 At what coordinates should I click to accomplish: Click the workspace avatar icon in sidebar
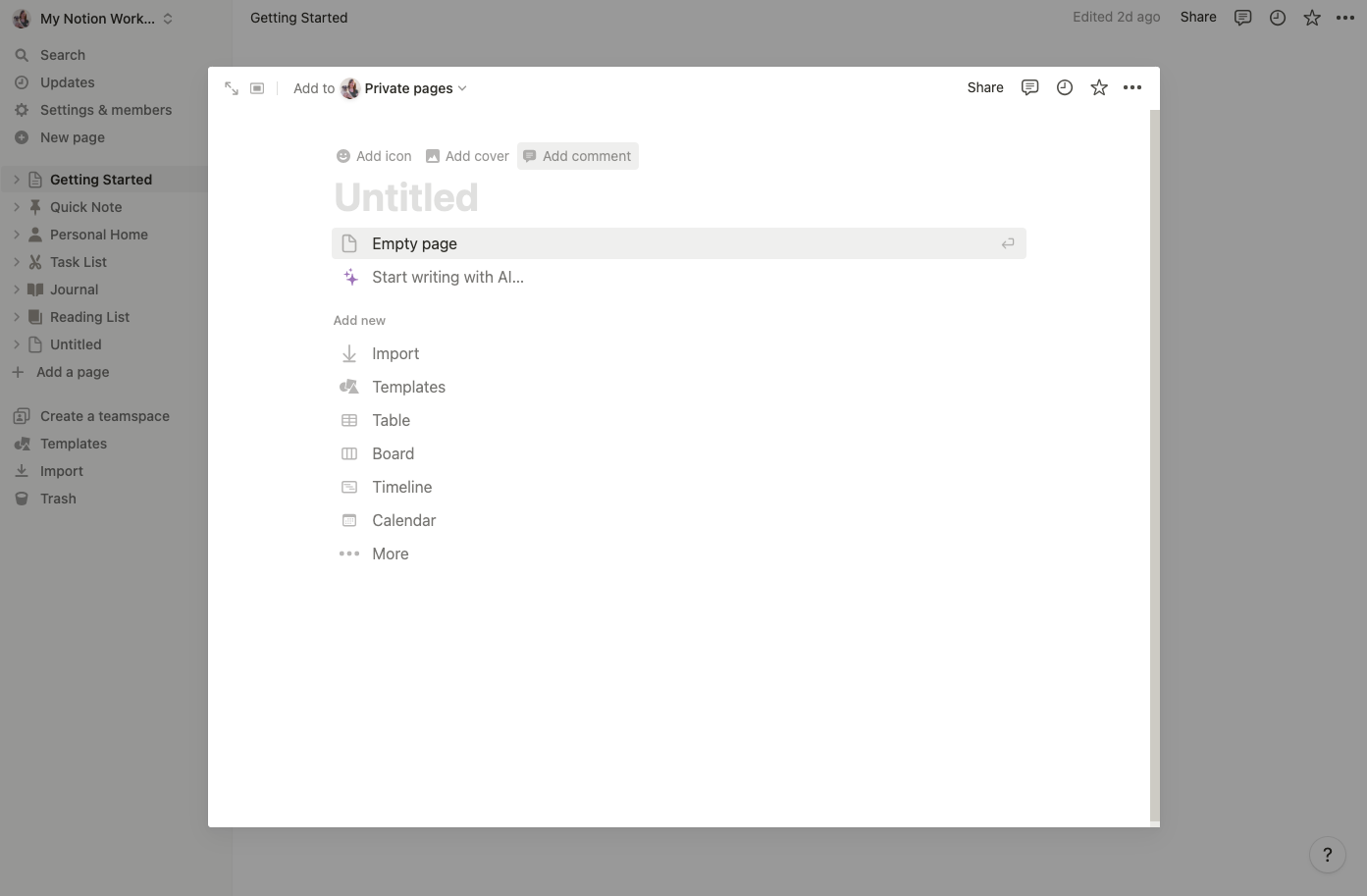tap(22, 19)
